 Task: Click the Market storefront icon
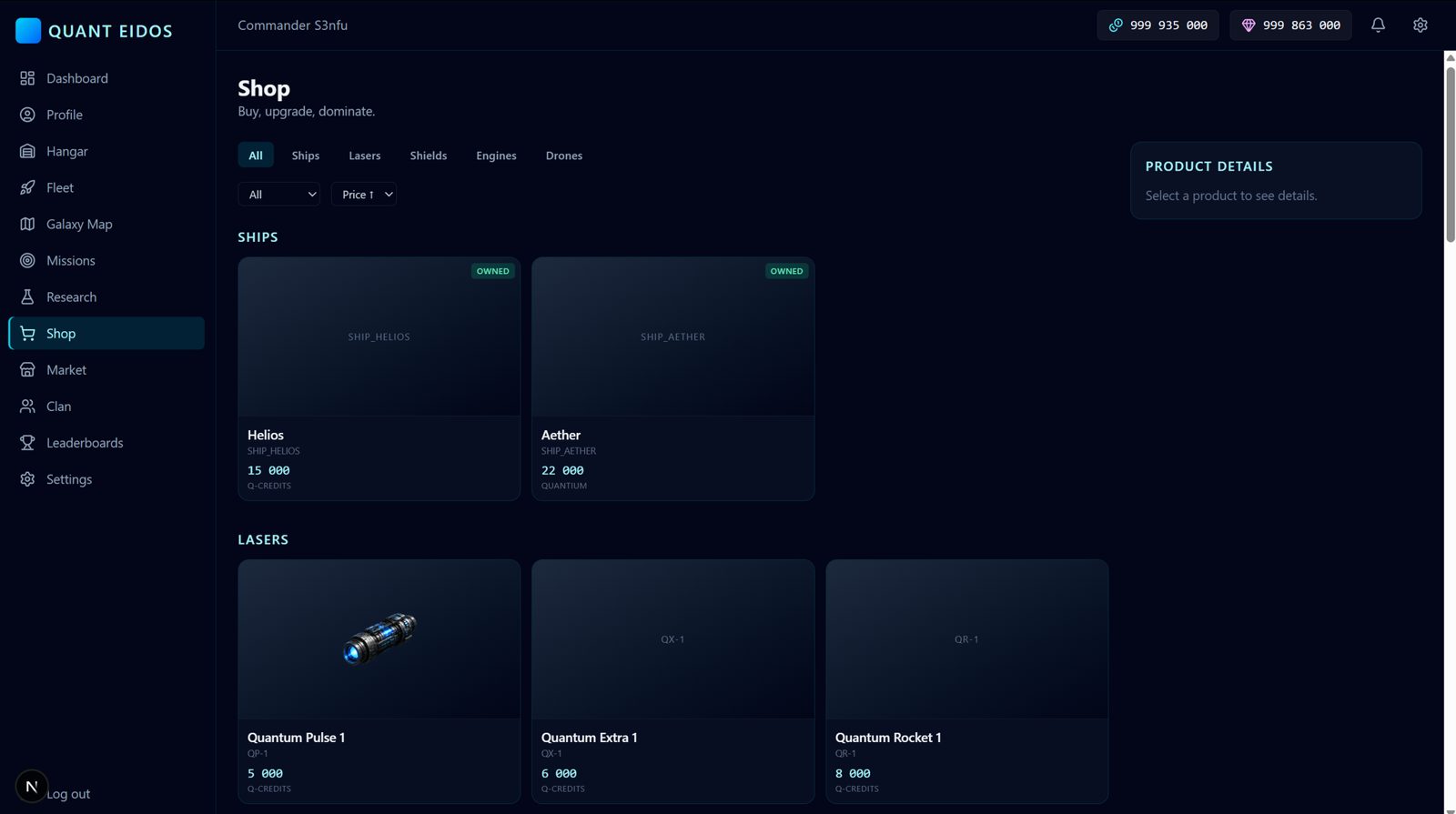click(27, 369)
